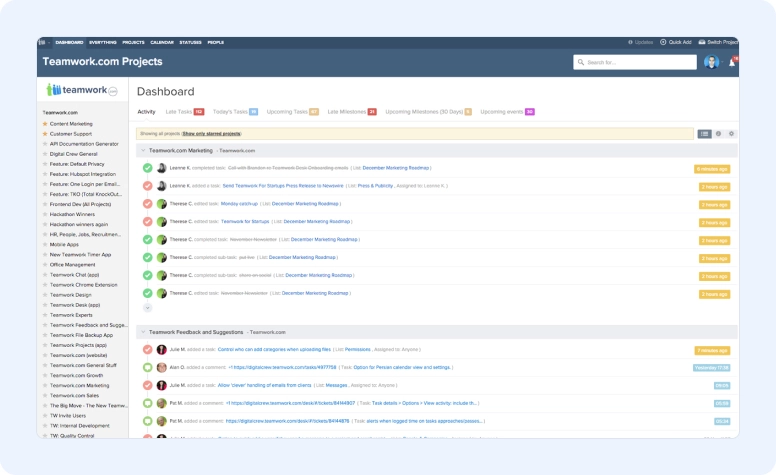Toggle star for API Documentation Generator

[x=45, y=144]
